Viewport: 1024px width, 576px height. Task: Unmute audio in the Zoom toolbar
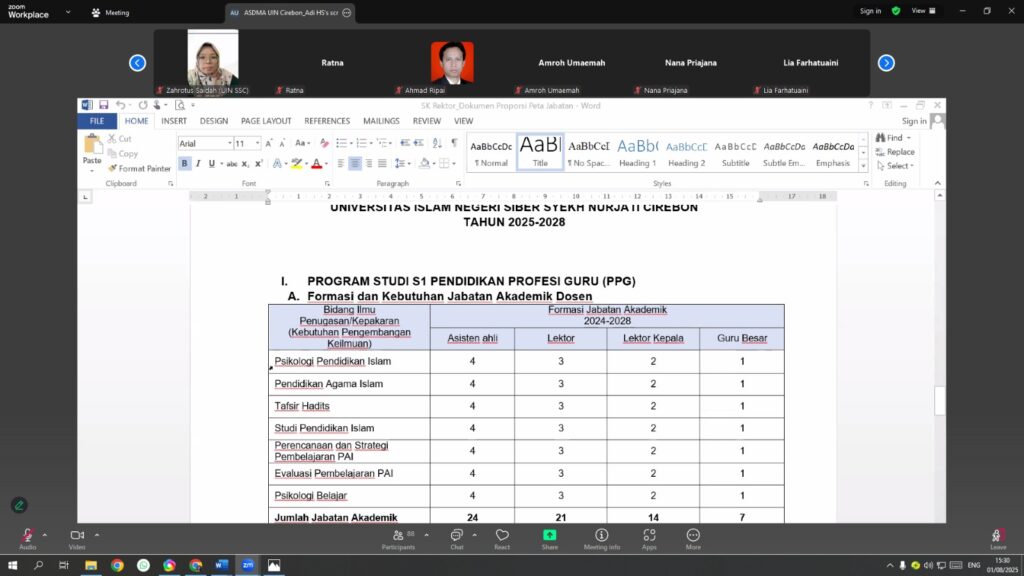(x=27, y=539)
